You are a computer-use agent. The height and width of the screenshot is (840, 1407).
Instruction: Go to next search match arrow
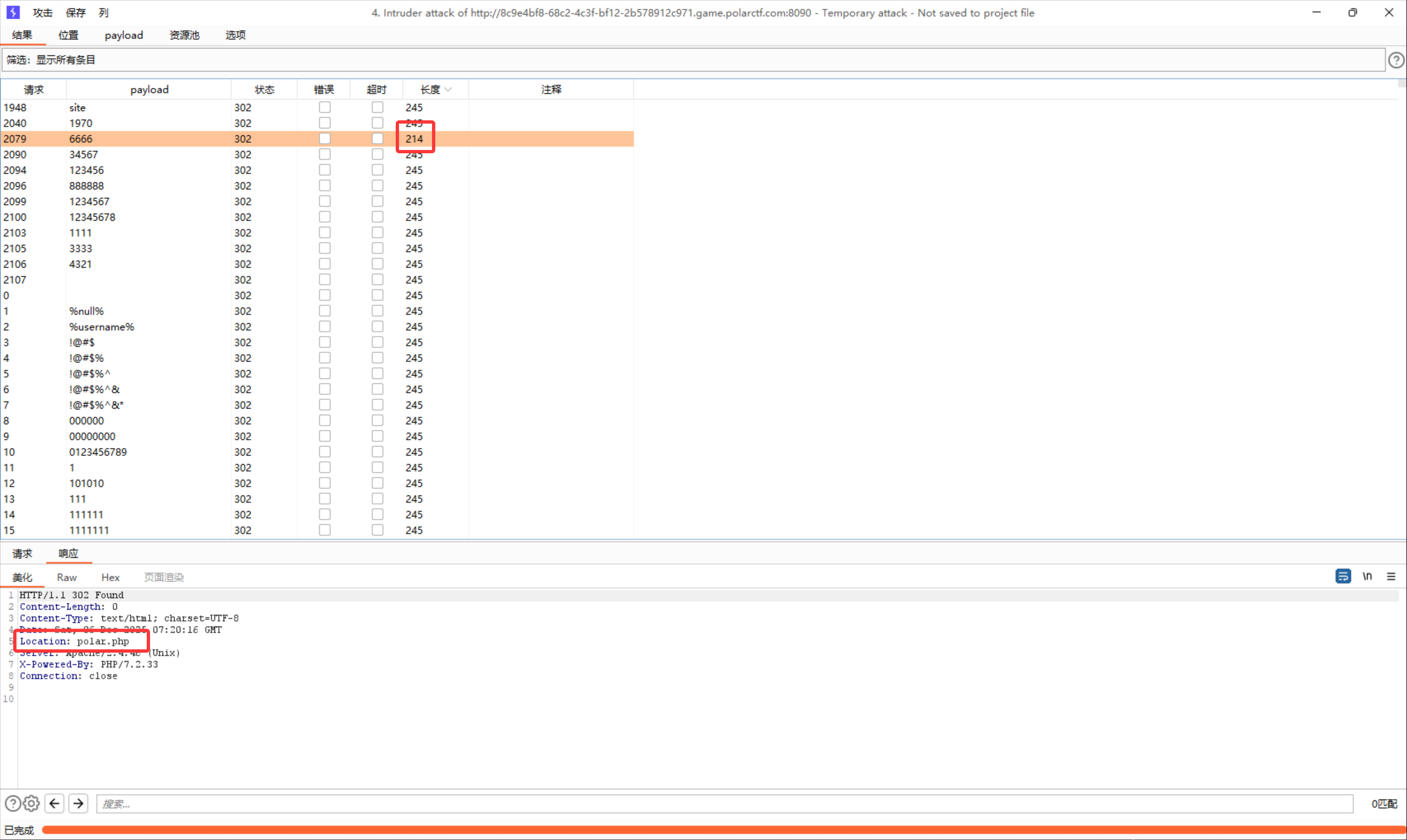click(x=78, y=803)
